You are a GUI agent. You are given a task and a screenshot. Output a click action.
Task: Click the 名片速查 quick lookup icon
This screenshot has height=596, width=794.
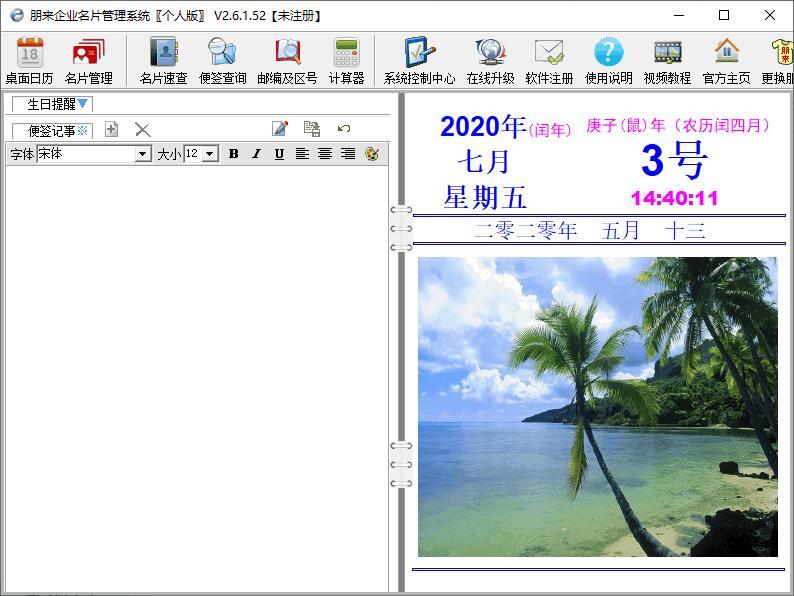pyautogui.click(x=163, y=60)
